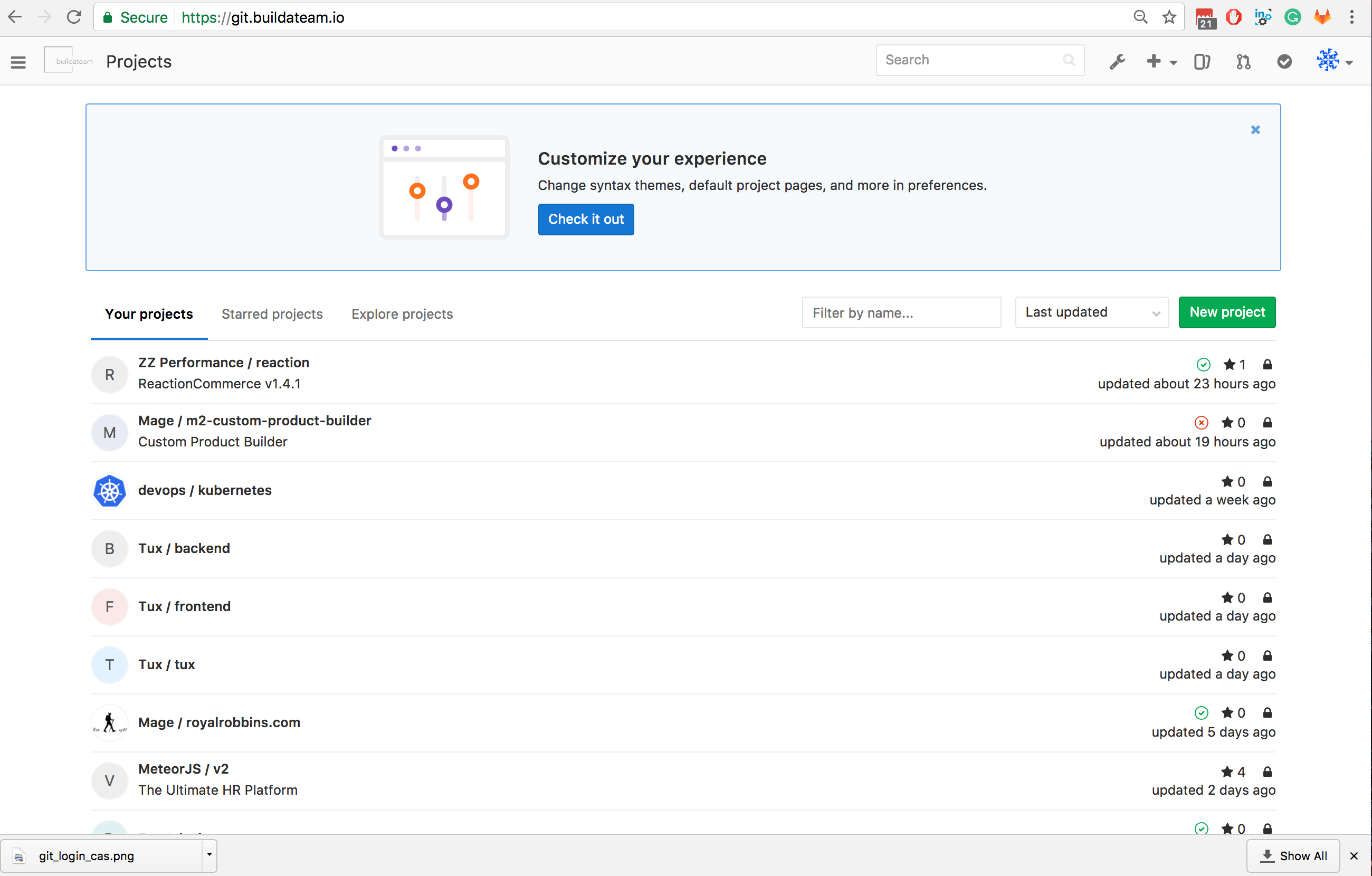Open the Grammarly extension icon

point(1292,17)
